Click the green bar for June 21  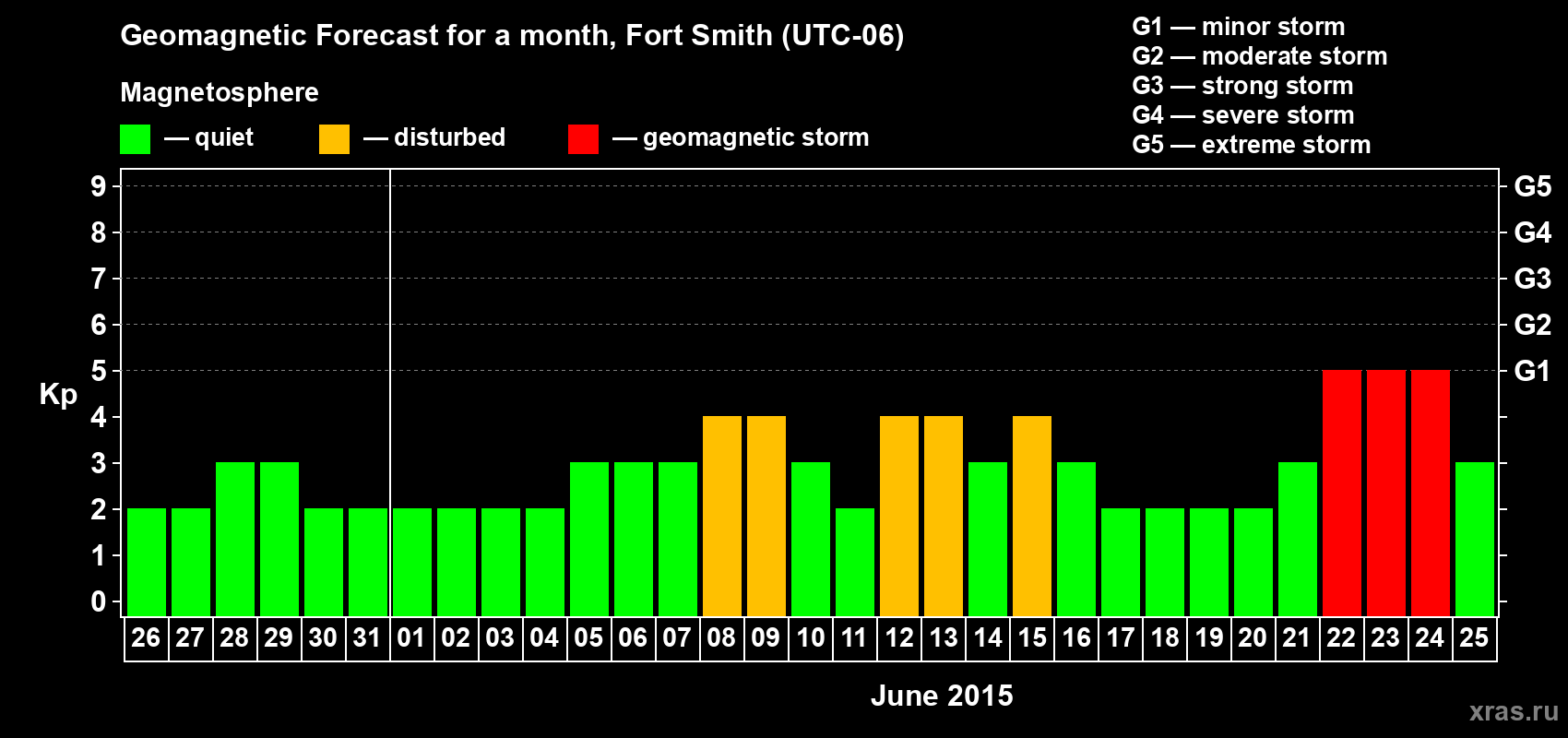tap(1297, 539)
